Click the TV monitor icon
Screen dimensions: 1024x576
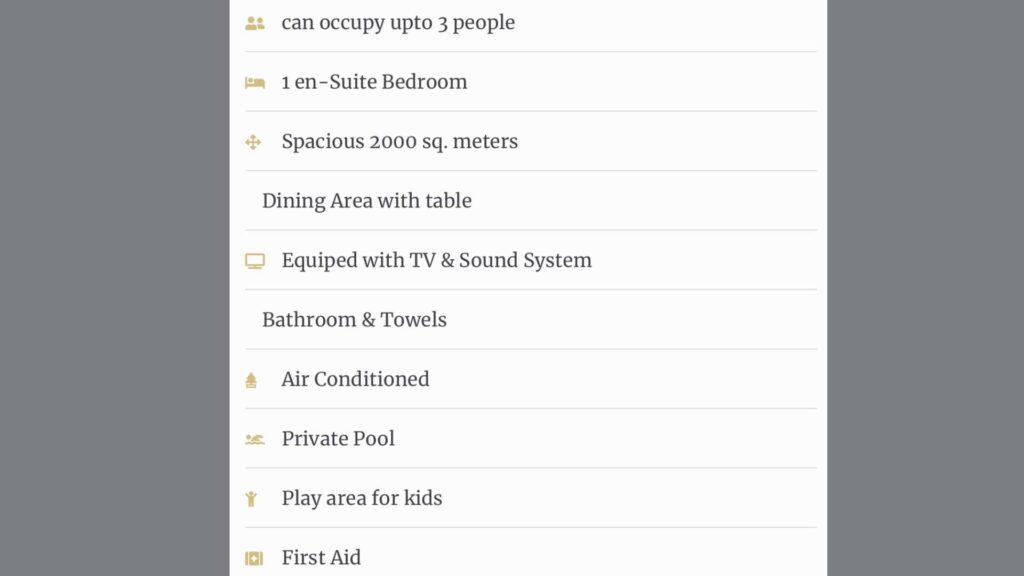click(255, 261)
